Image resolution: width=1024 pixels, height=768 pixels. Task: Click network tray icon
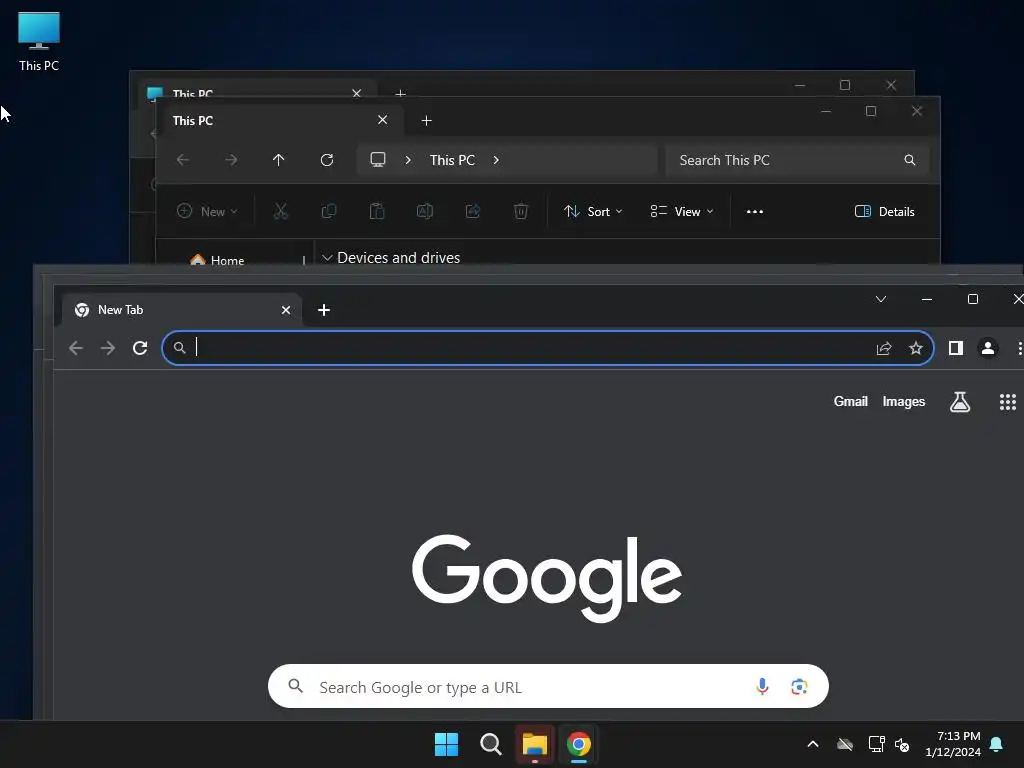tap(876, 744)
